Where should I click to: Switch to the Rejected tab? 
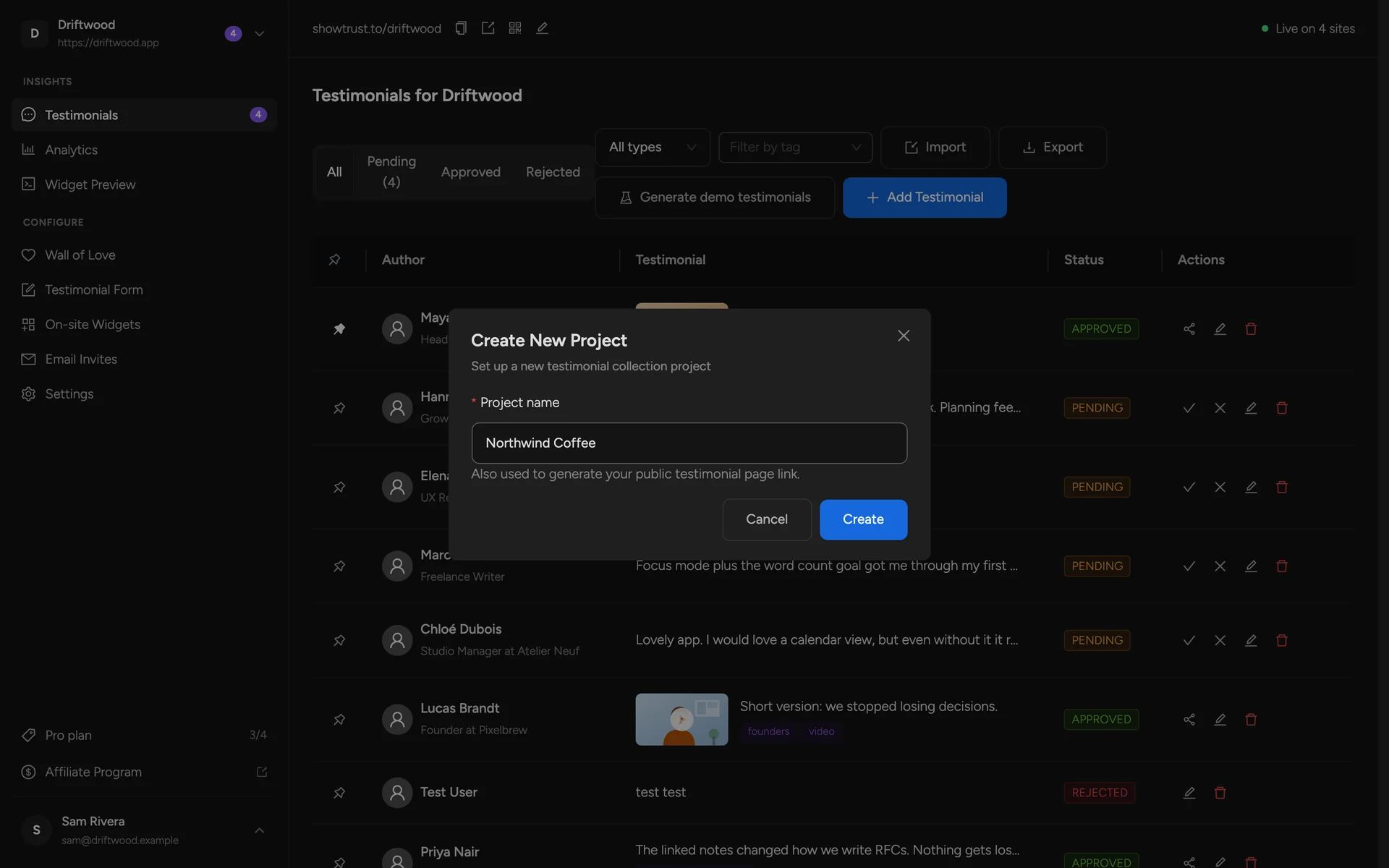tap(553, 172)
